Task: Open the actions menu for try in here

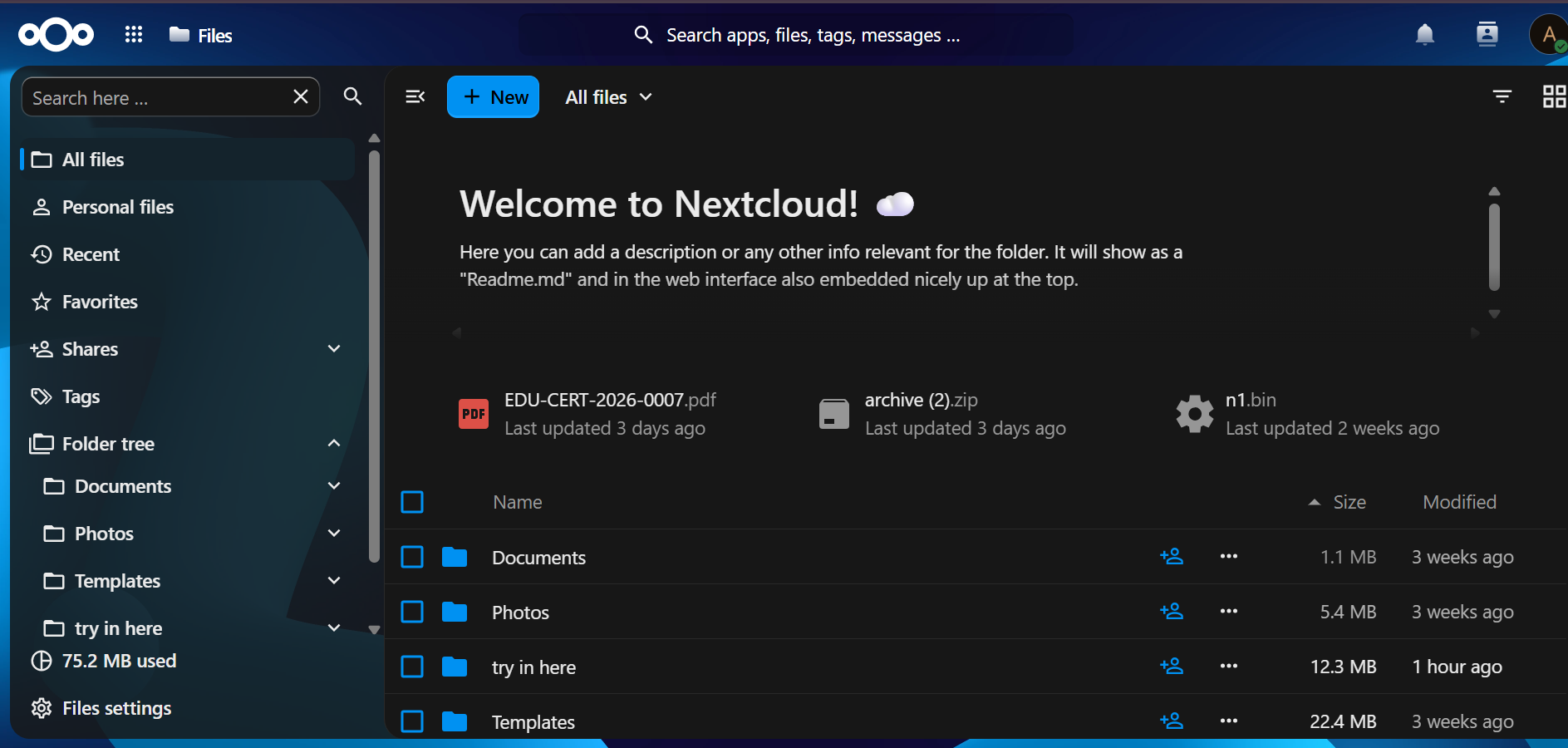Action: (1229, 666)
